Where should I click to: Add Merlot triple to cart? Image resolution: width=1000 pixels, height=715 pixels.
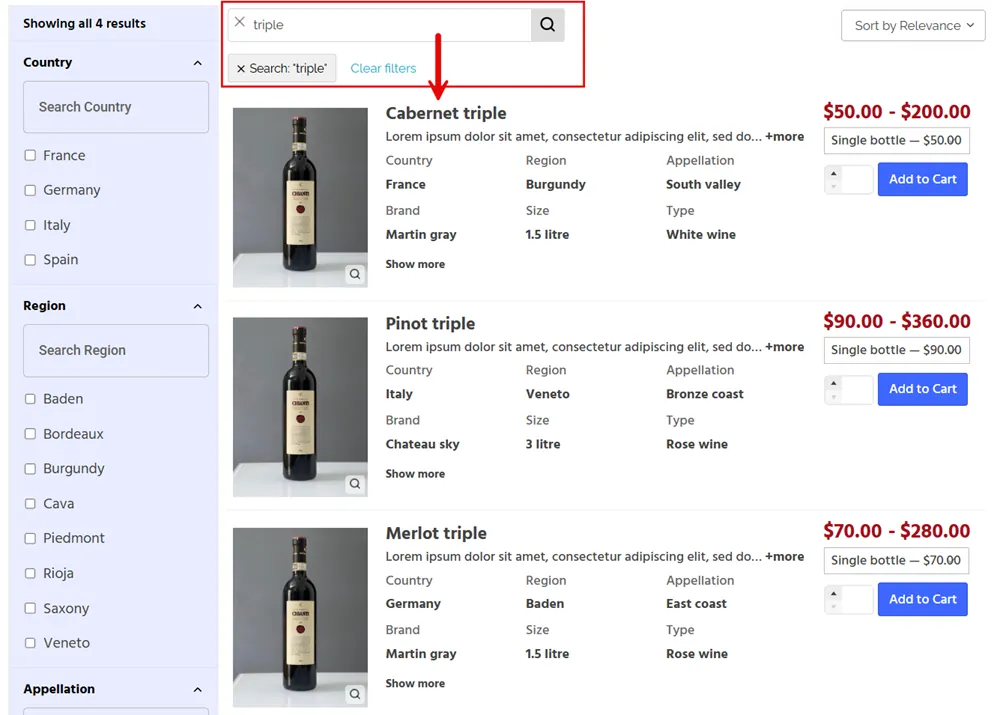coord(922,600)
